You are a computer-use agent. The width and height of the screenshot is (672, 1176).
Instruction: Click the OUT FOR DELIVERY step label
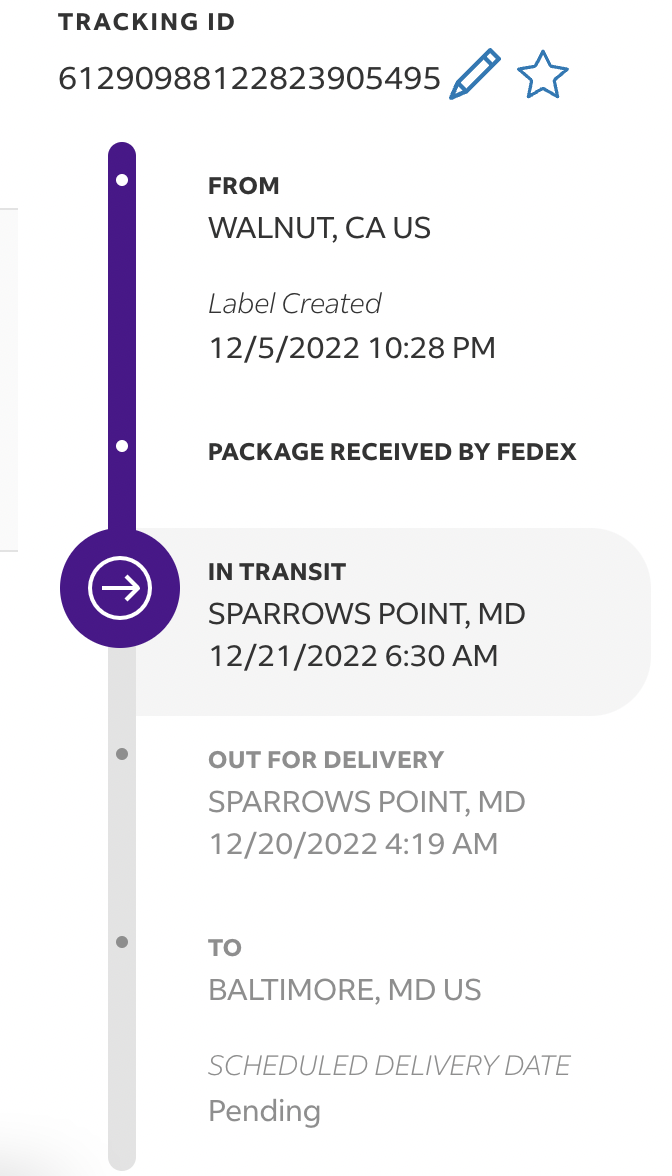pos(325,760)
